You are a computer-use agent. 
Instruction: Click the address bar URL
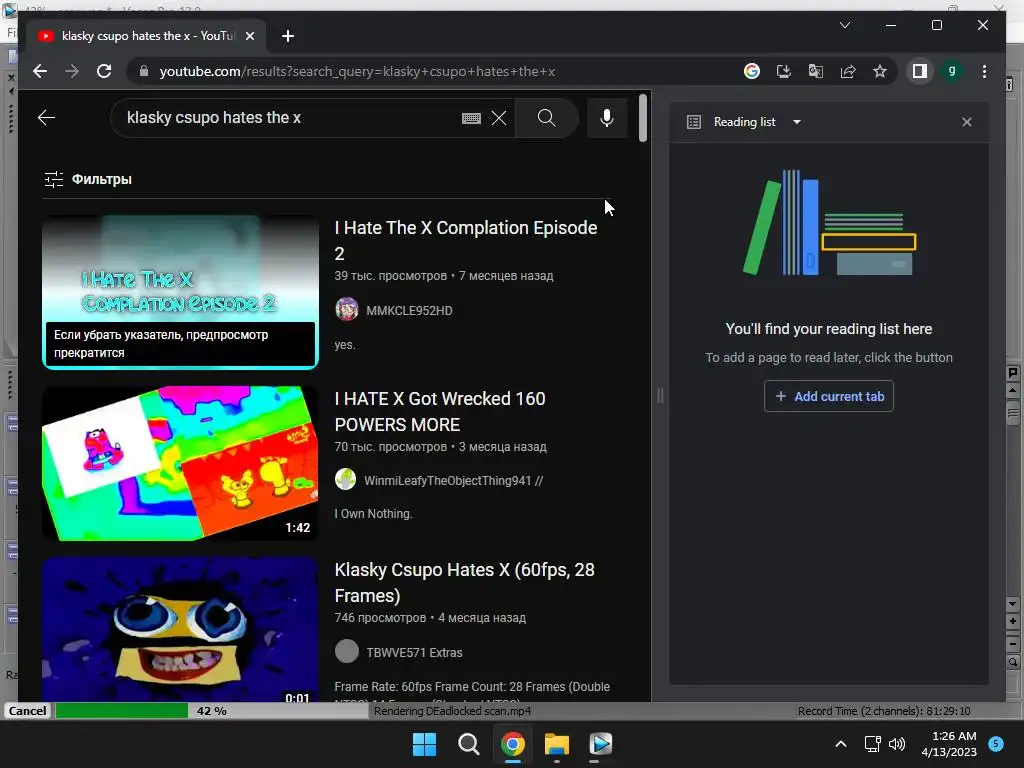coord(357,71)
